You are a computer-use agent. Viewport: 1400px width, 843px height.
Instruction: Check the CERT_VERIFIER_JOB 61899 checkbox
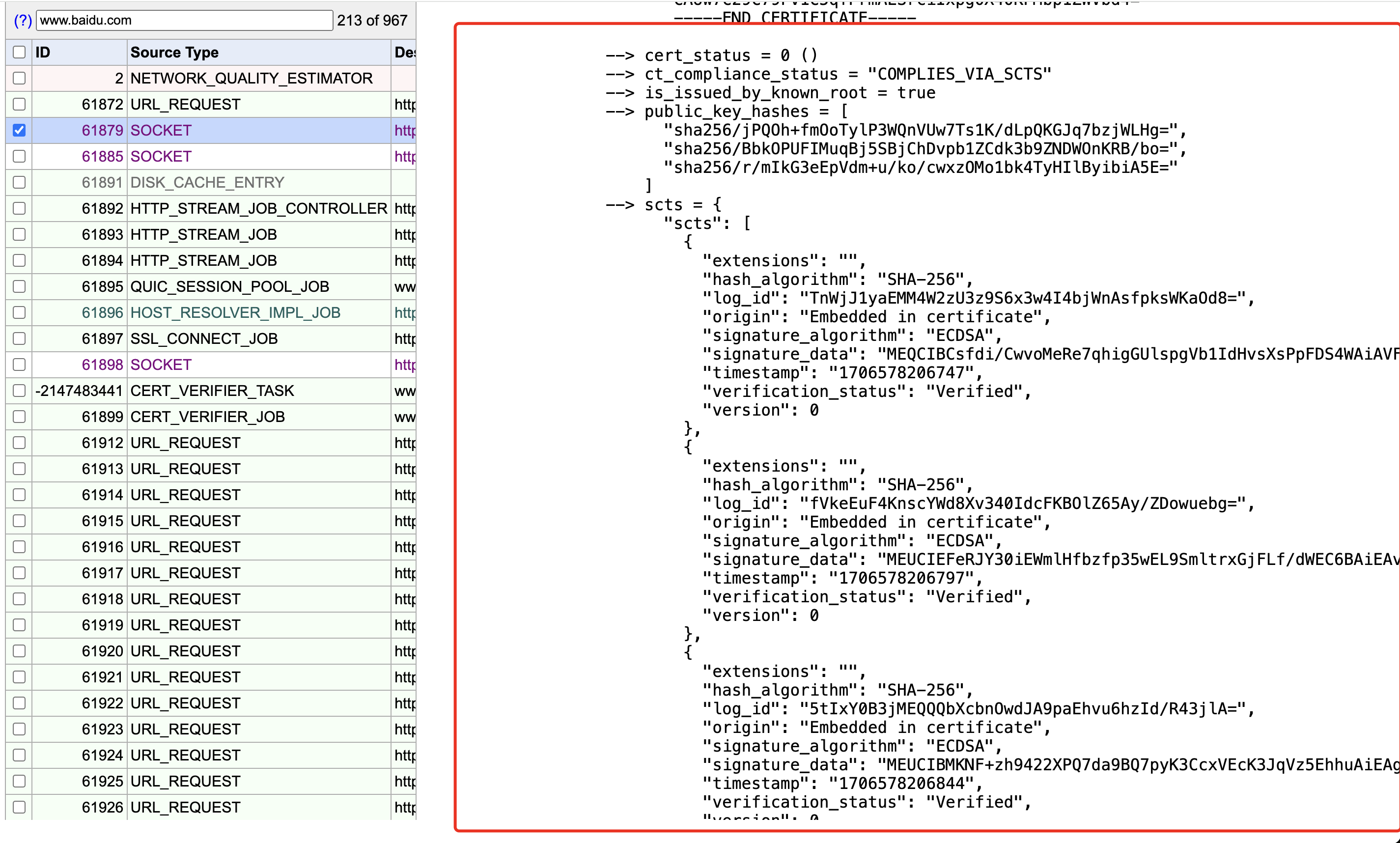[x=19, y=417]
